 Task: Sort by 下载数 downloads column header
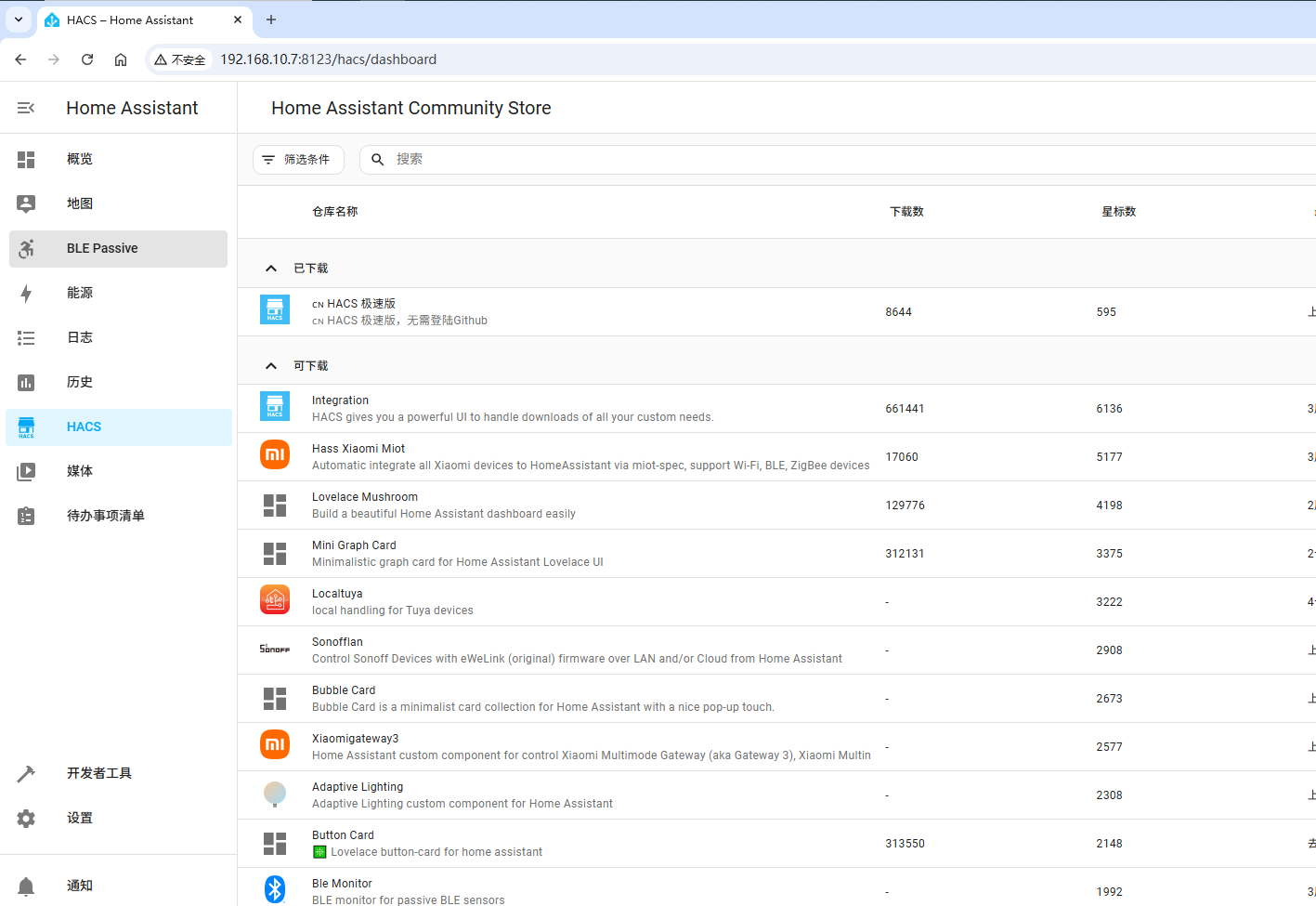click(x=906, y=212)
